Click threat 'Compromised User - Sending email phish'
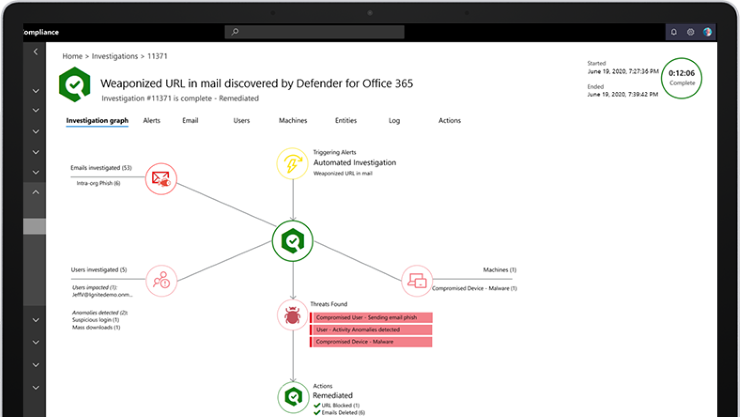This screenshot has width=740, height=417. [371, 318]
